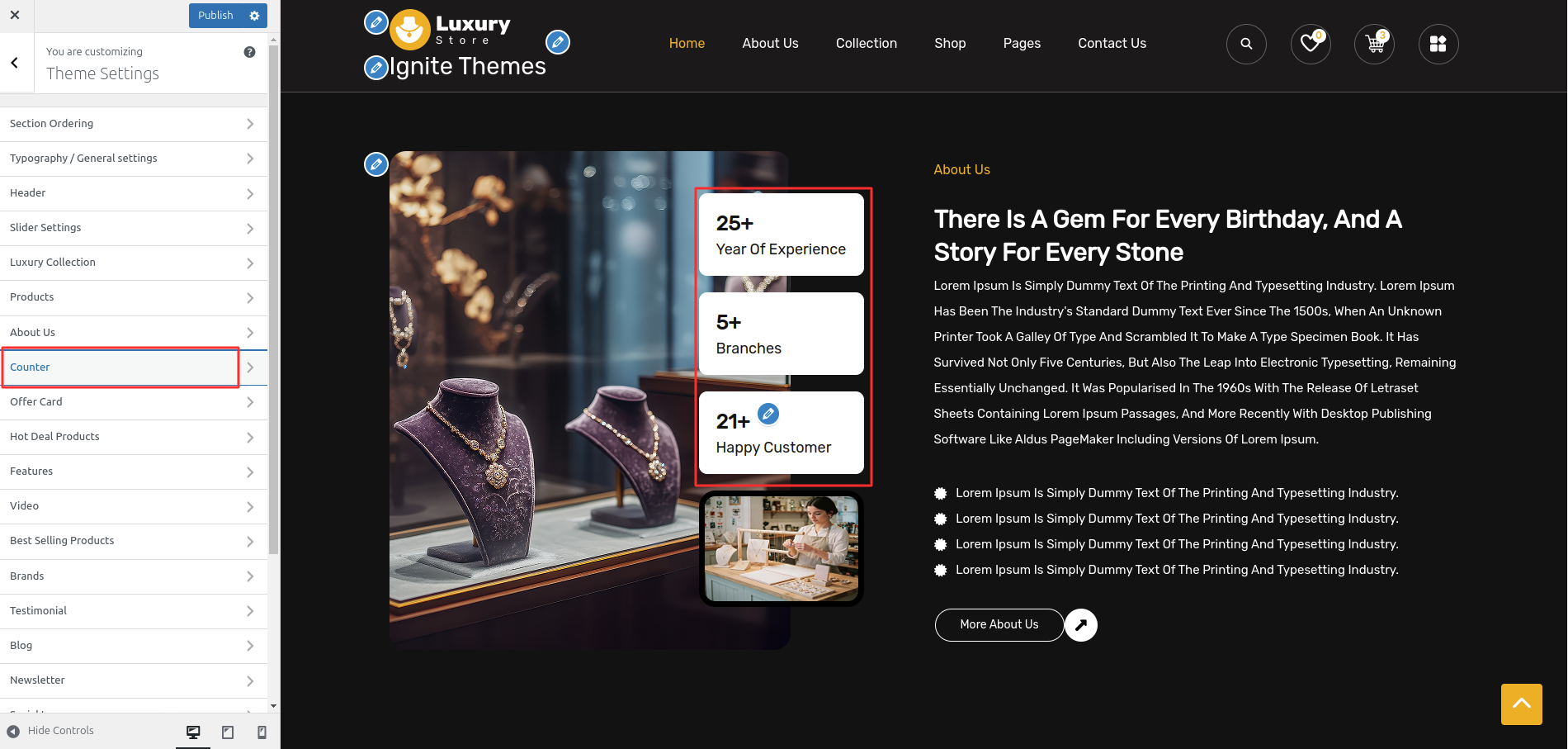Open the Contact Us menu item

(x=1112, y=44)
